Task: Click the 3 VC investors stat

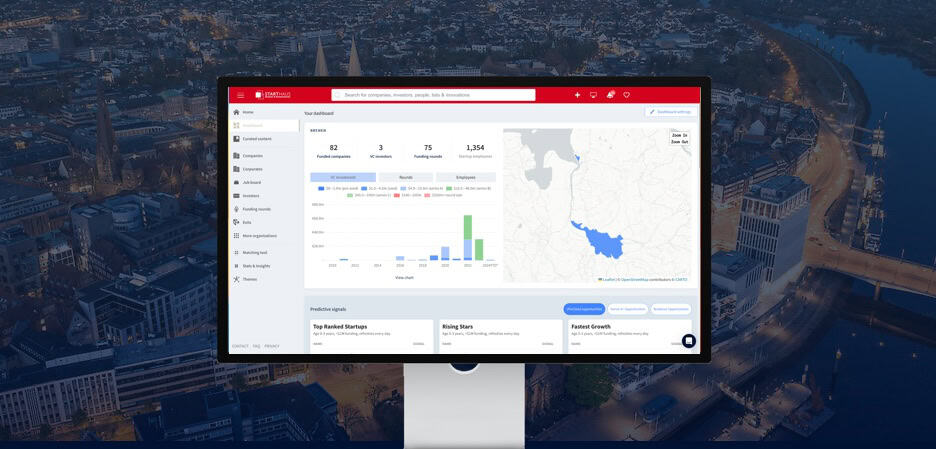Action: click(x=381, y=150)
